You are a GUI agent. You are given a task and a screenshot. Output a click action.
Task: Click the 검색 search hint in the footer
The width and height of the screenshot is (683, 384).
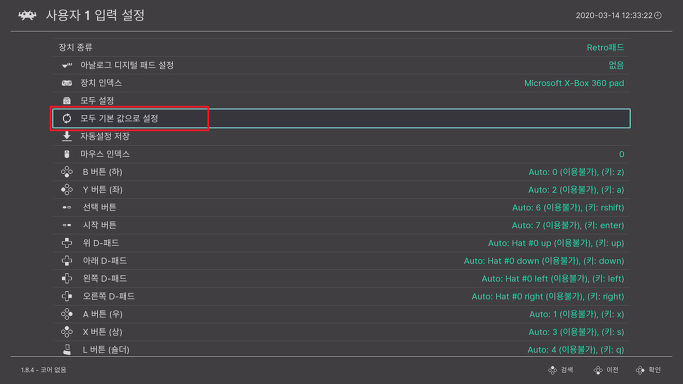pos(561,370)
